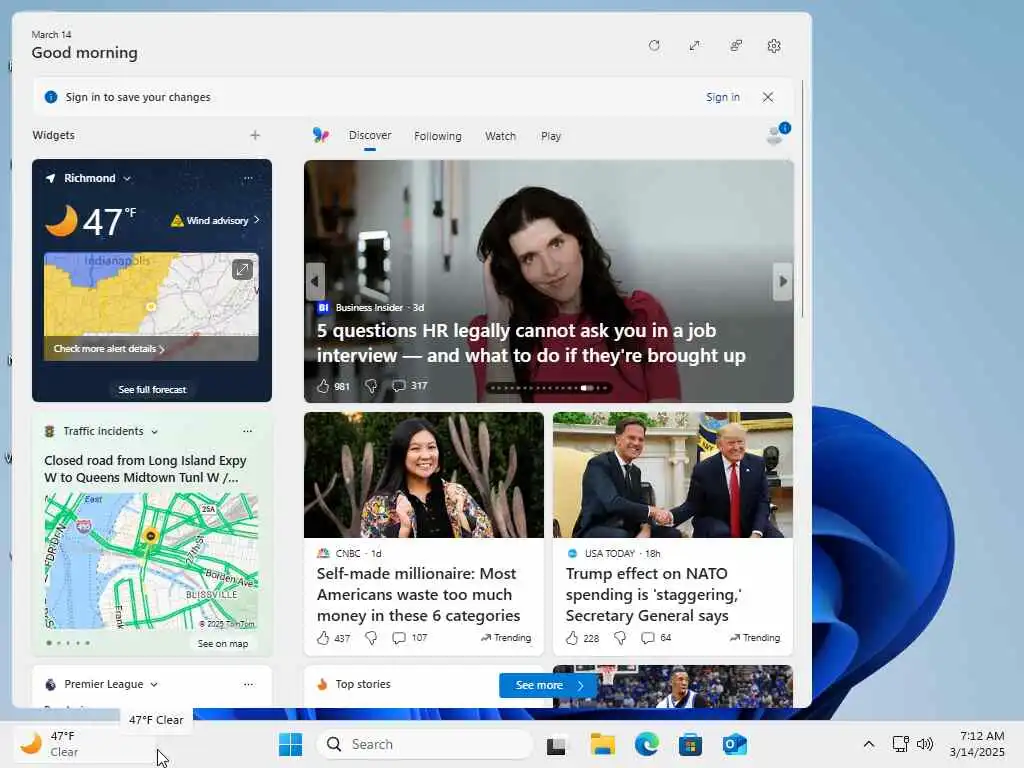This screenshot has height=768, width=1024.
Task: Dislike the Trump NATO spending article
Action: [620, 638]
